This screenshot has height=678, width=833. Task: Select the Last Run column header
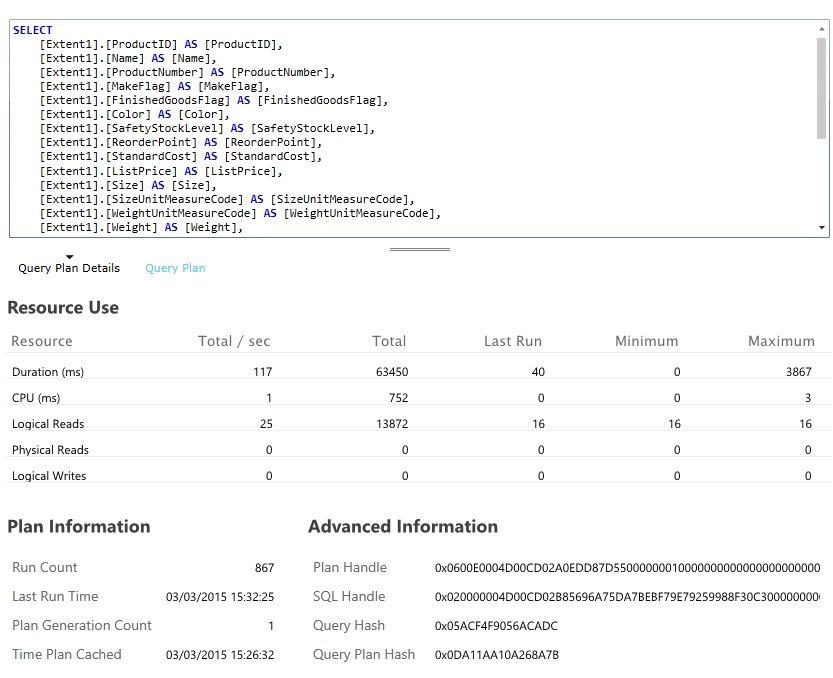pos(512,341)
